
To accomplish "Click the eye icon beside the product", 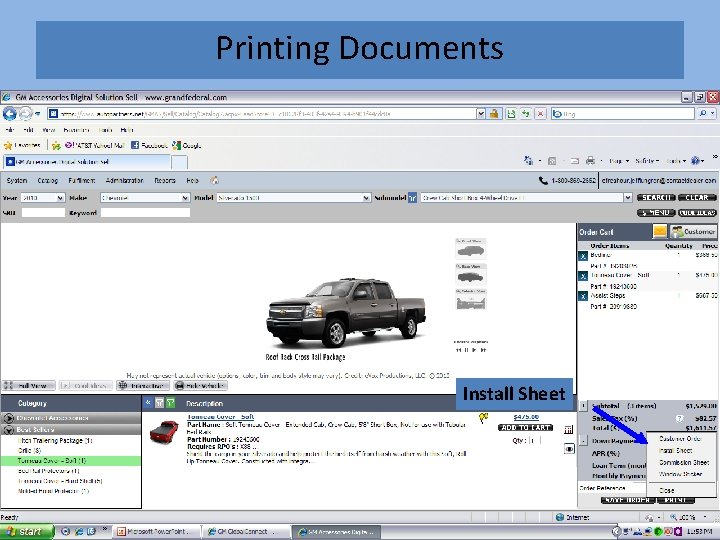I will tap(568, 449).
